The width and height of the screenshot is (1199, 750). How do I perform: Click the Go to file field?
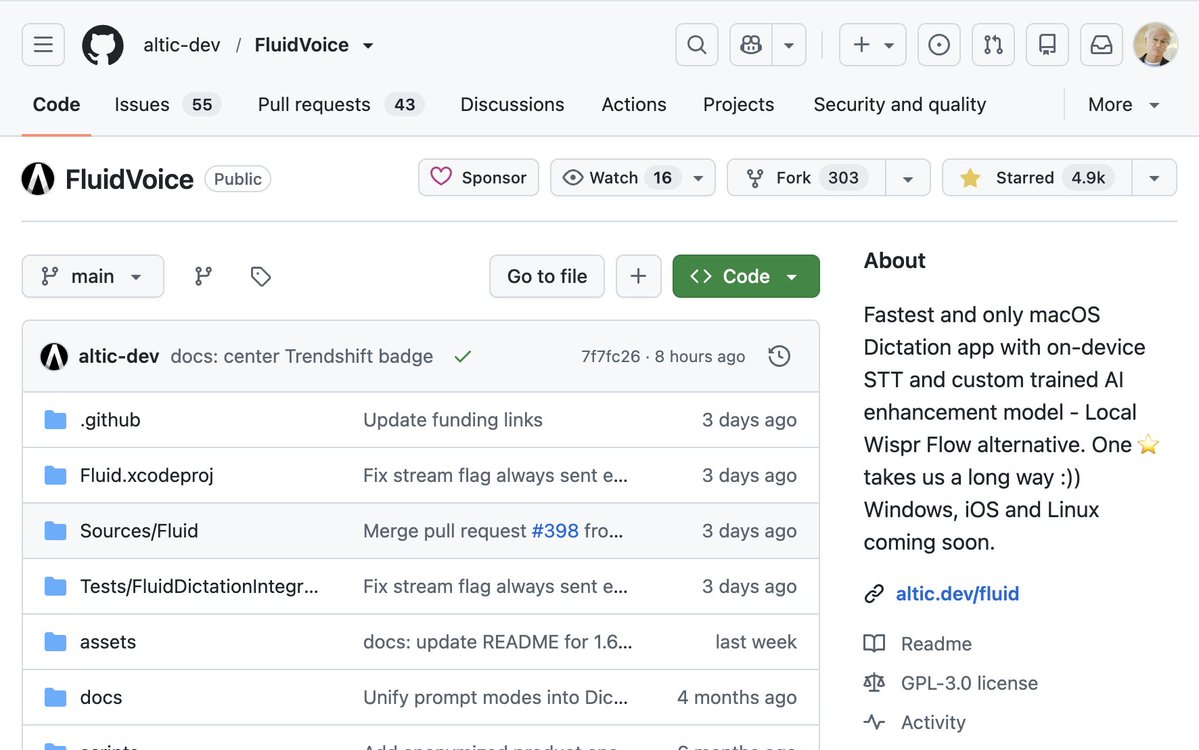[x=547, y=276]
